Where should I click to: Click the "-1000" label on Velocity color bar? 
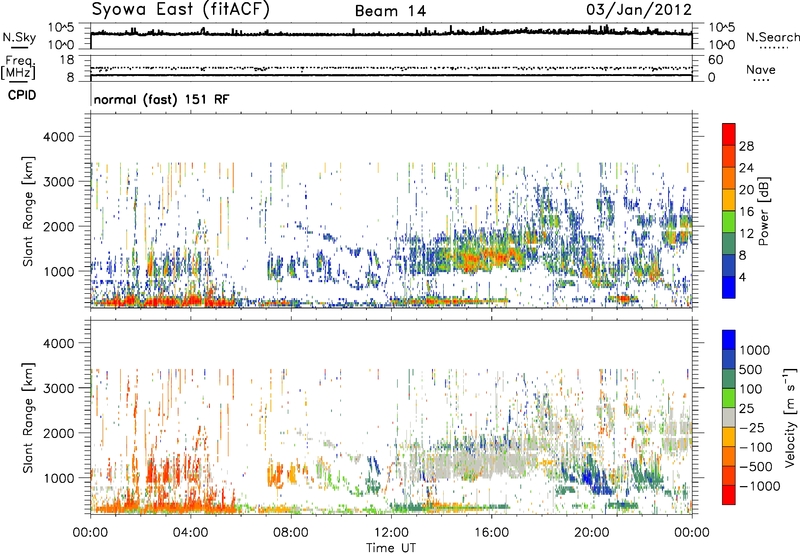[760, 486]
